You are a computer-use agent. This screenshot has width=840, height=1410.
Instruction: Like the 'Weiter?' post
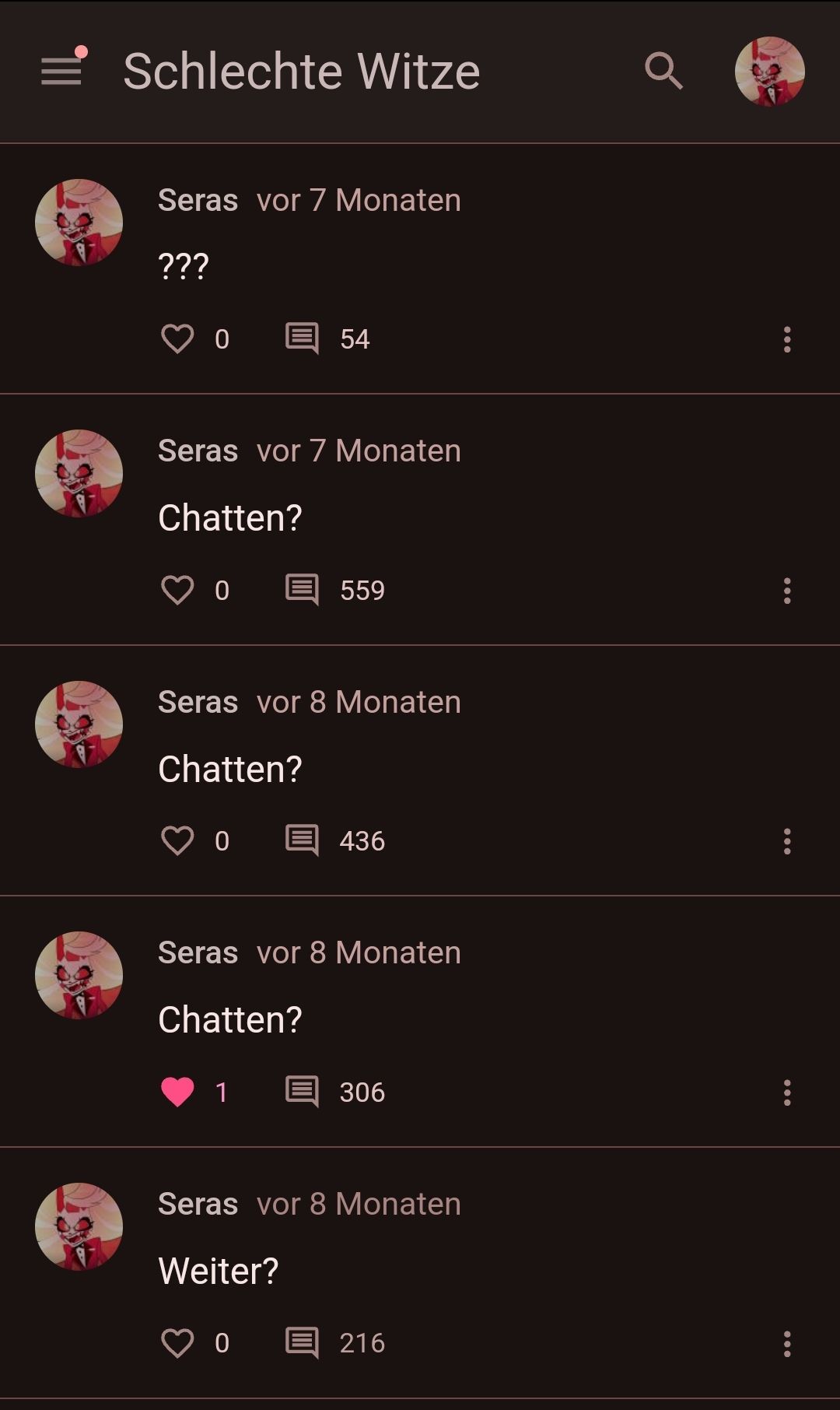tap(177, 1343)
